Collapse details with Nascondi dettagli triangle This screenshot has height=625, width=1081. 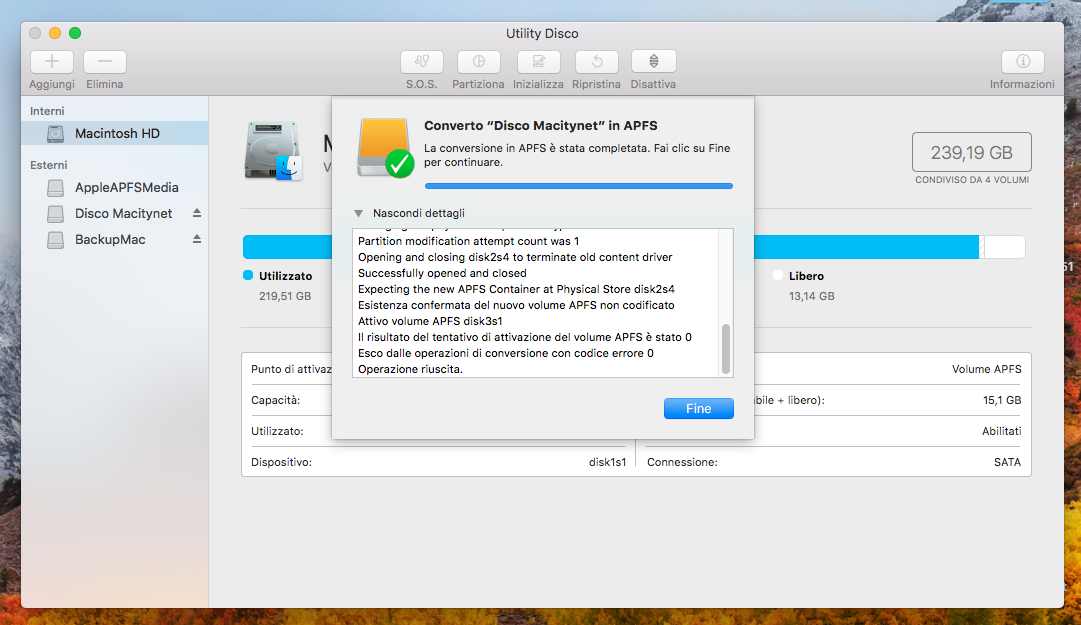tap(358, 213)
